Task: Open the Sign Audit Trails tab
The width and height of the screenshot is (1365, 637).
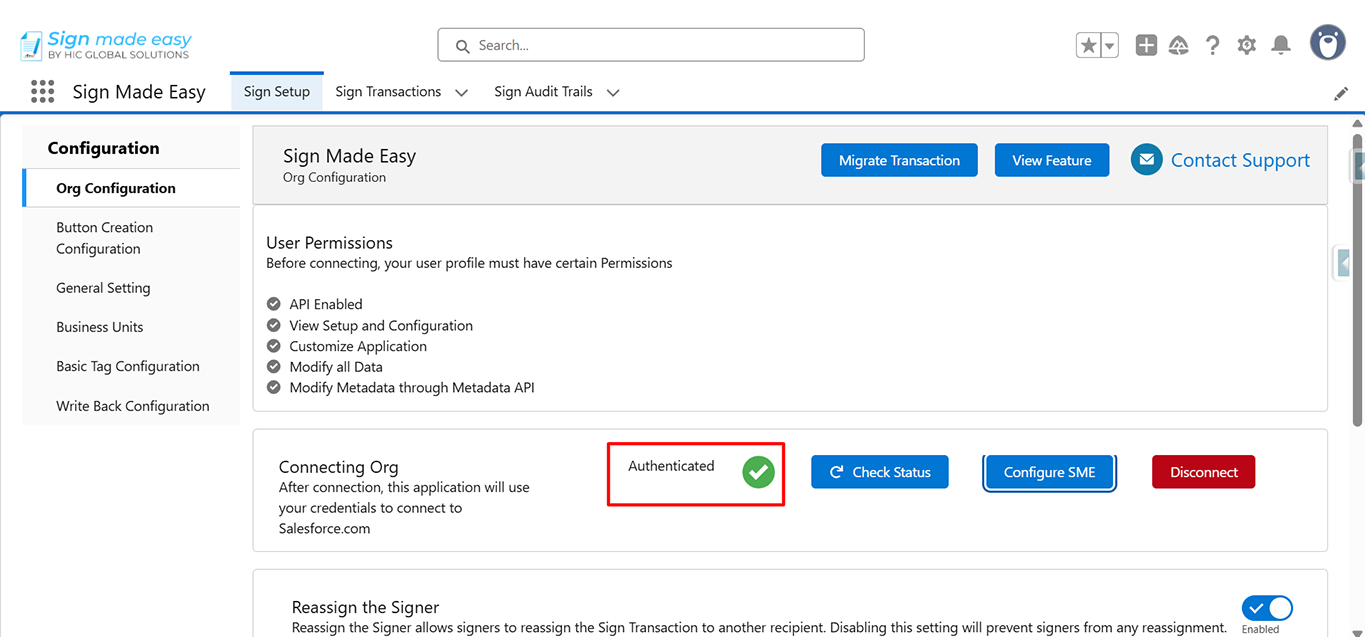Action: pos(543,92)
